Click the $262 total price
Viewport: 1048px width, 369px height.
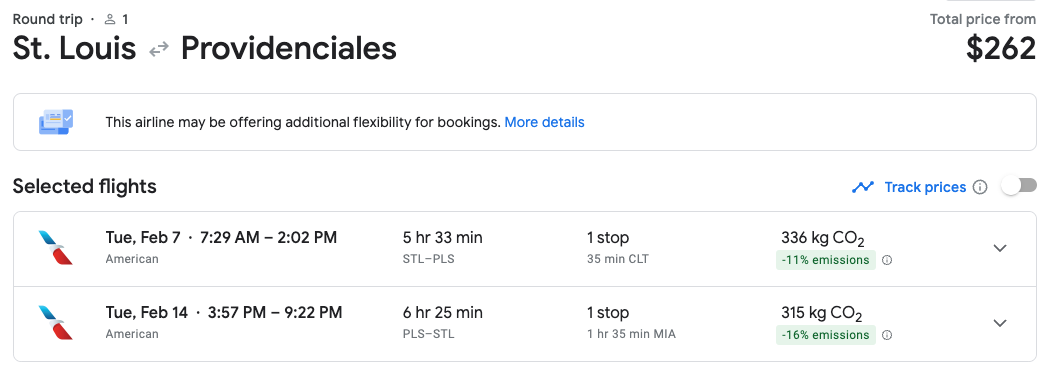pyautogui.click(x=1001, y=49)
